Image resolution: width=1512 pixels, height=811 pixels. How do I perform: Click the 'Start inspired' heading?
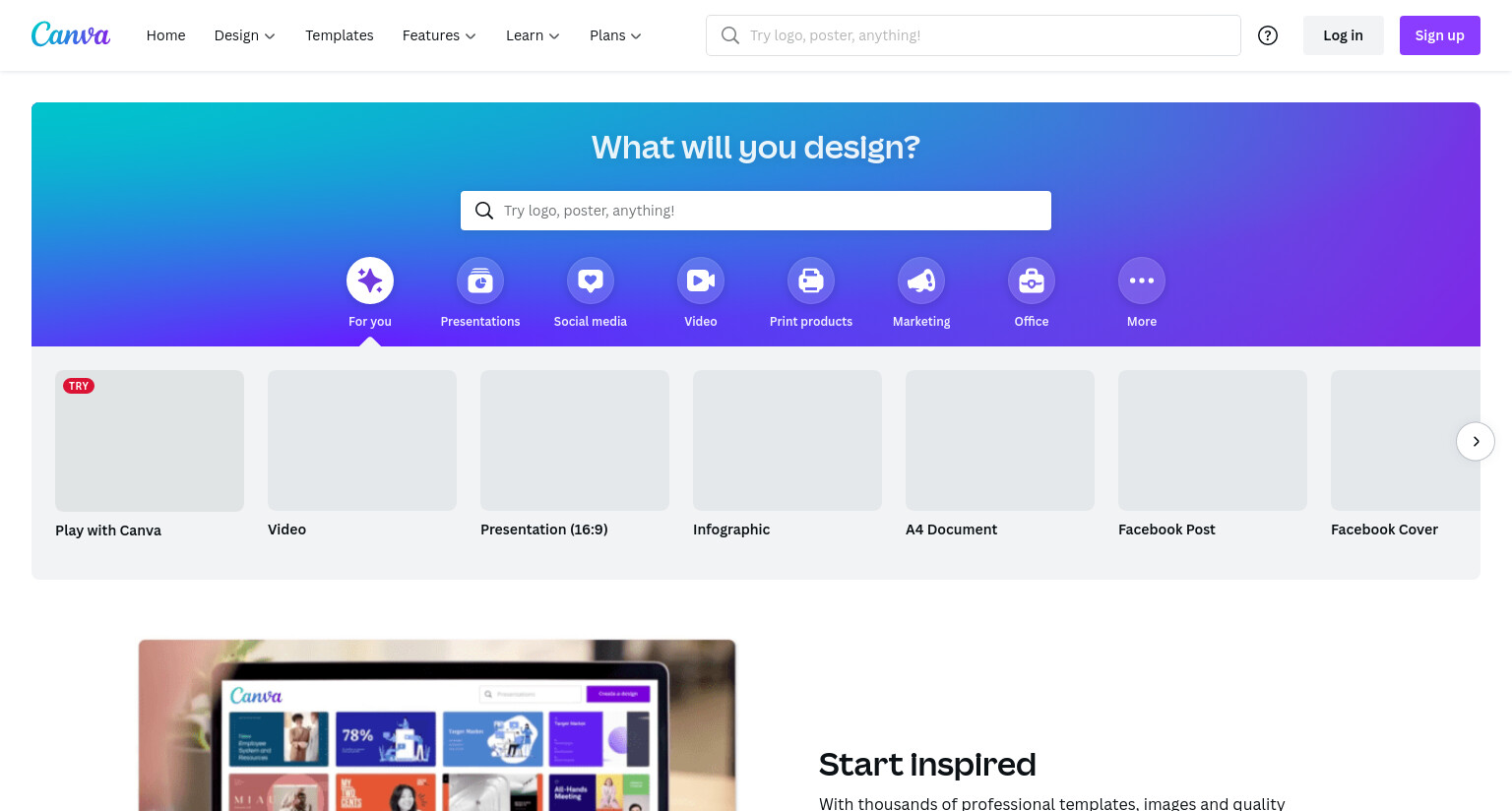pyautogui.click(x=927, y=765)
